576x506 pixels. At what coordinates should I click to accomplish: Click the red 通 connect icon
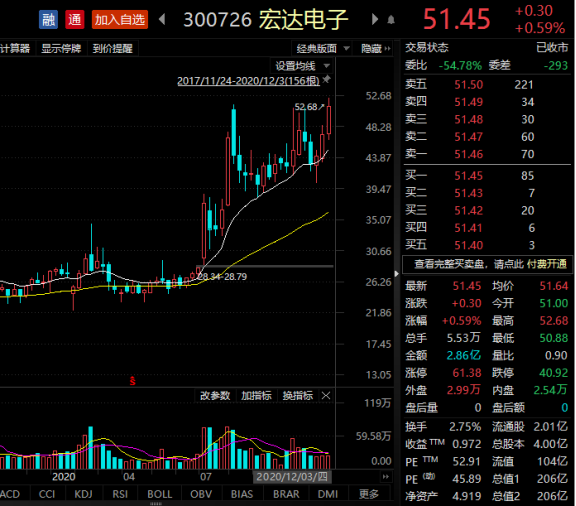click(x=75, y=19)
